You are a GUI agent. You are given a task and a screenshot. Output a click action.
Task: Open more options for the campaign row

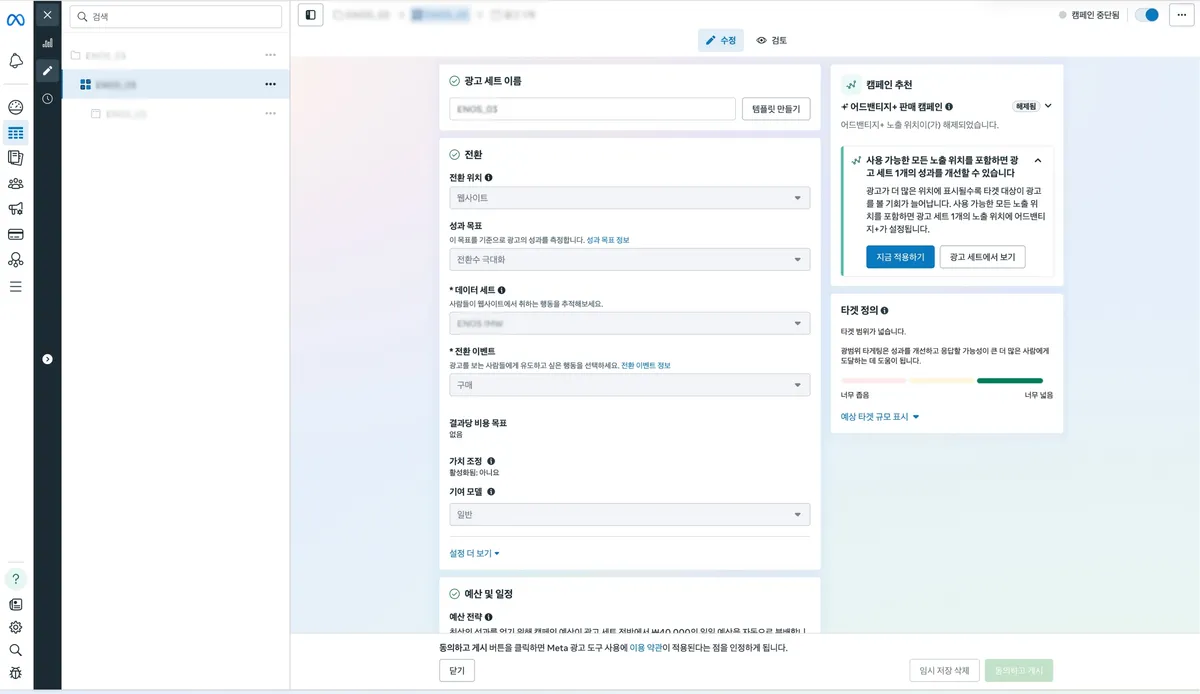pos(270,54)
